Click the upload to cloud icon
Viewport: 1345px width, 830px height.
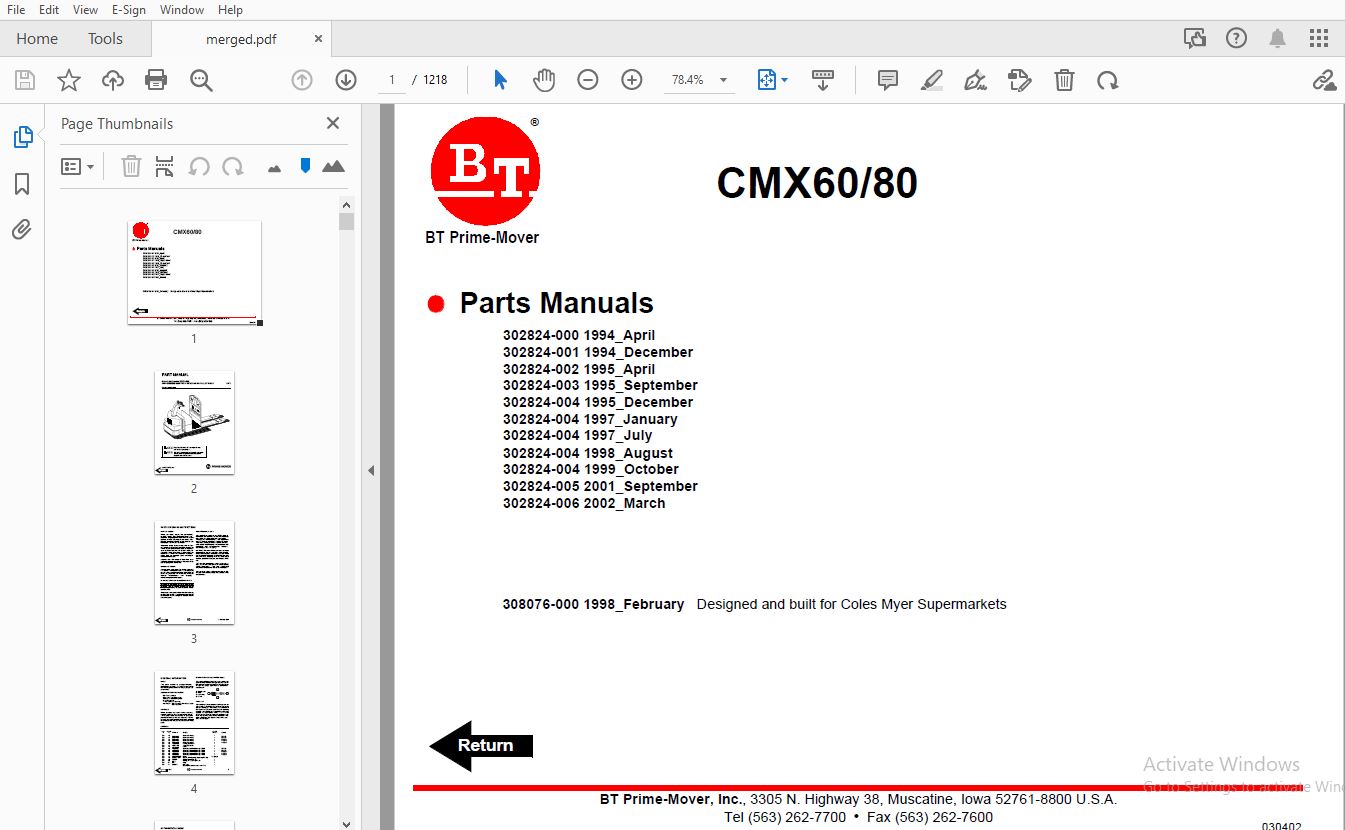point(113,80)
